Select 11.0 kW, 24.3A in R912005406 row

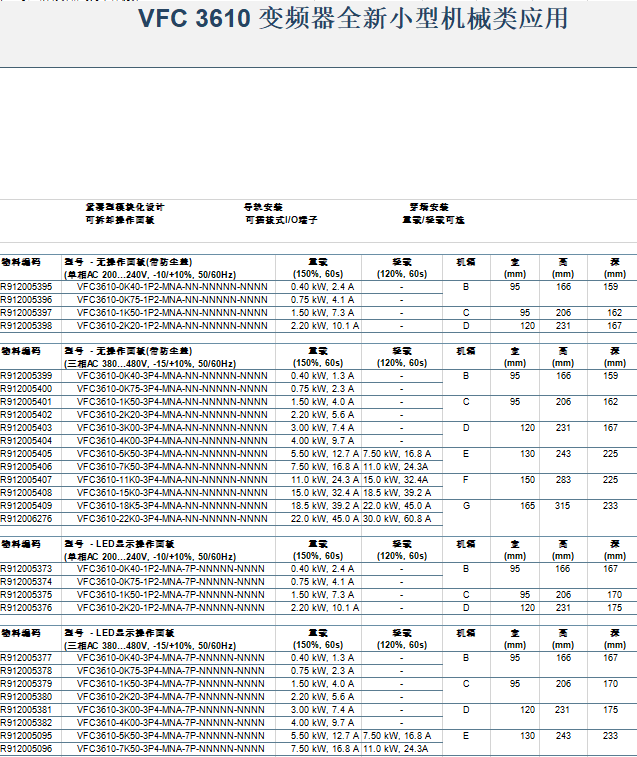pos(395,467)
